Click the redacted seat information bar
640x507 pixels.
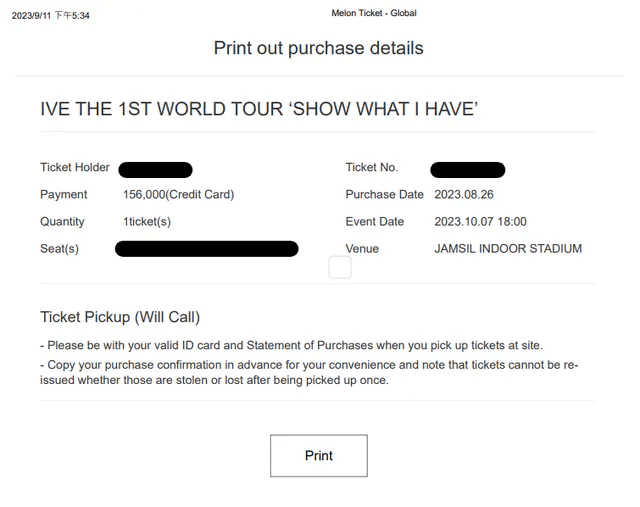pyautogui.click(x=206, y=249)
